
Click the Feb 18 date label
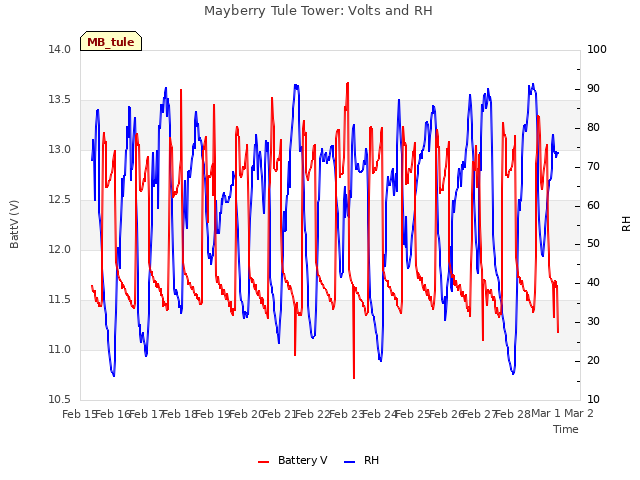coord(179,414)
